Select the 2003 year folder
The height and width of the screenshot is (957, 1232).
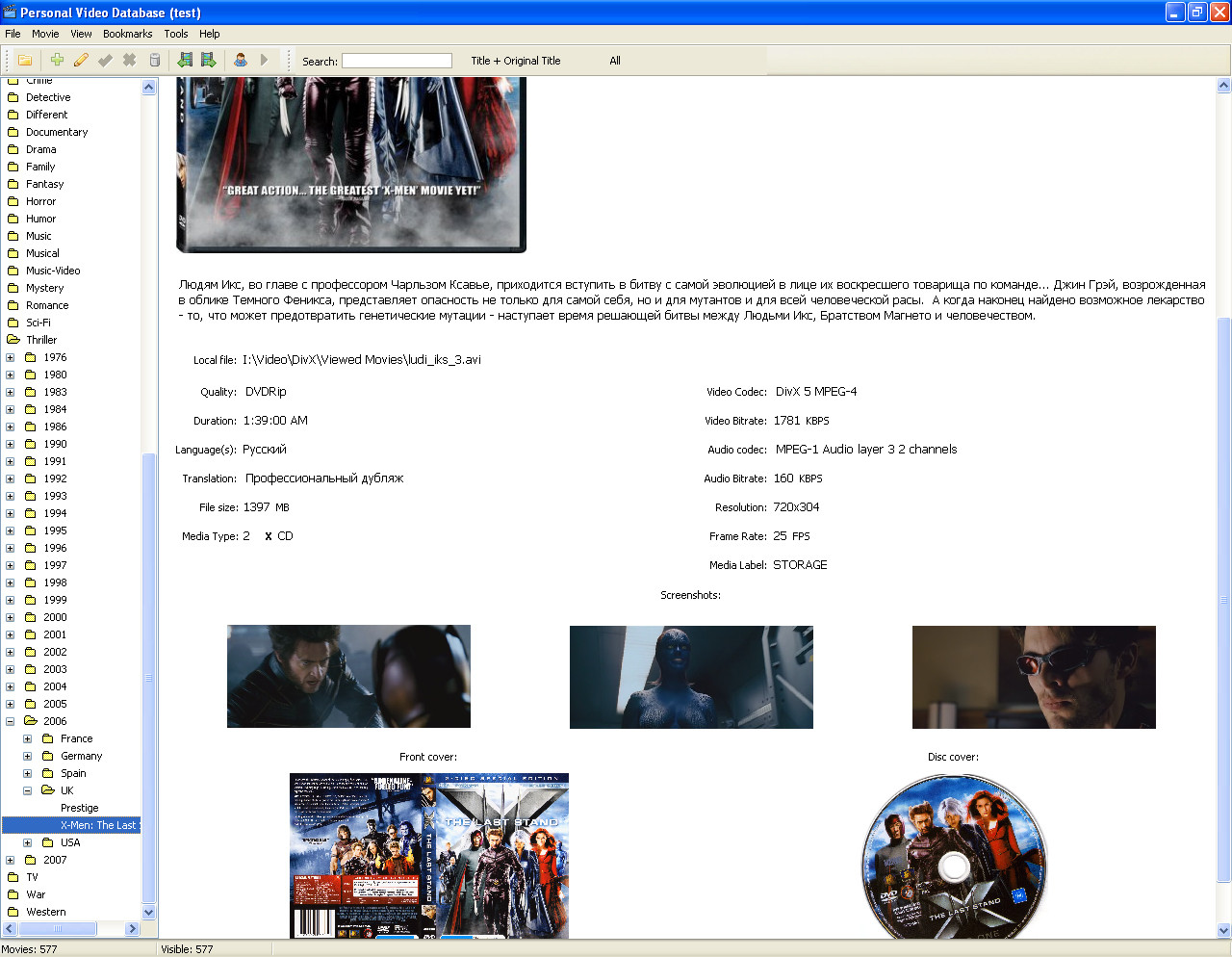[55, 669]
